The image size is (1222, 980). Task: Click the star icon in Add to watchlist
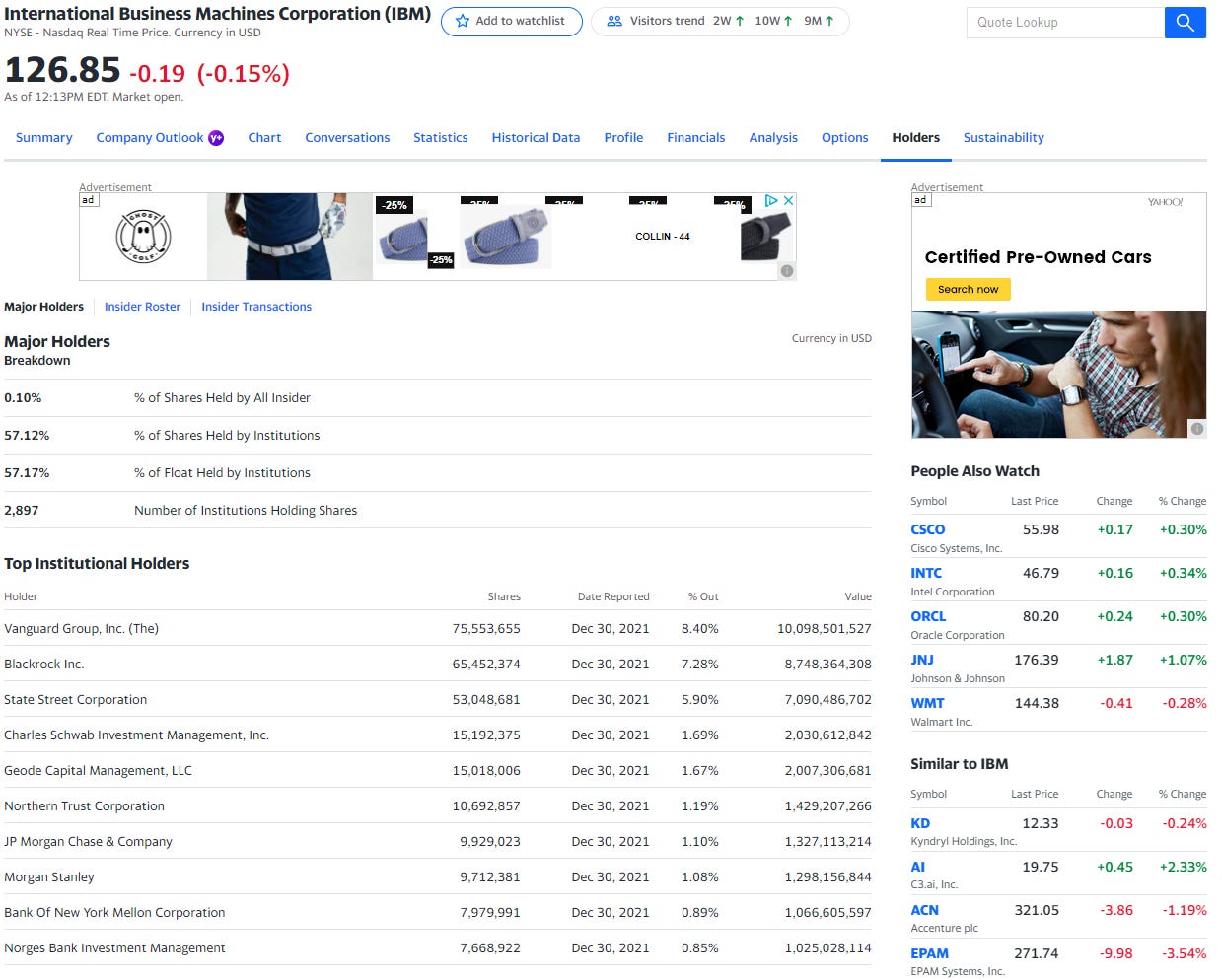tap(462, 21)
